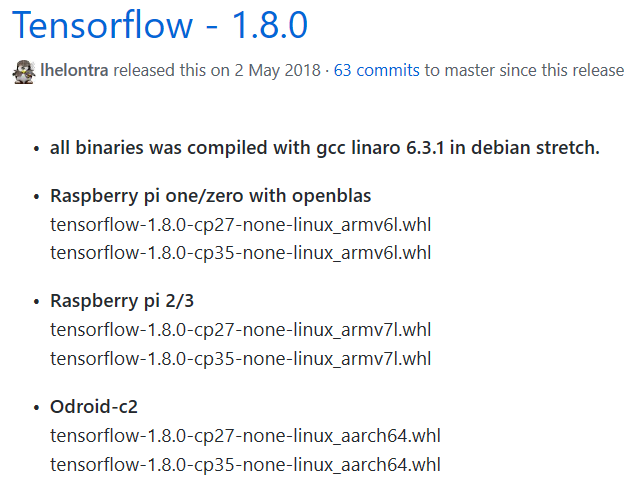Viewport: 634px width, 498px height.
Task: Click the bullet beside Raspberry pi one/zero
Action: (x=34, y=196)
